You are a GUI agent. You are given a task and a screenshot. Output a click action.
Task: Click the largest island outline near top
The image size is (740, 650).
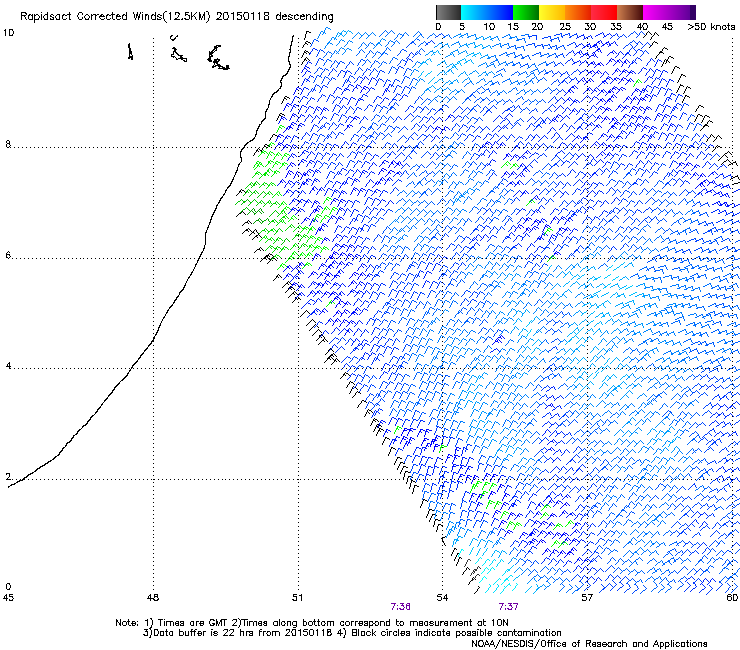[218, 58]
